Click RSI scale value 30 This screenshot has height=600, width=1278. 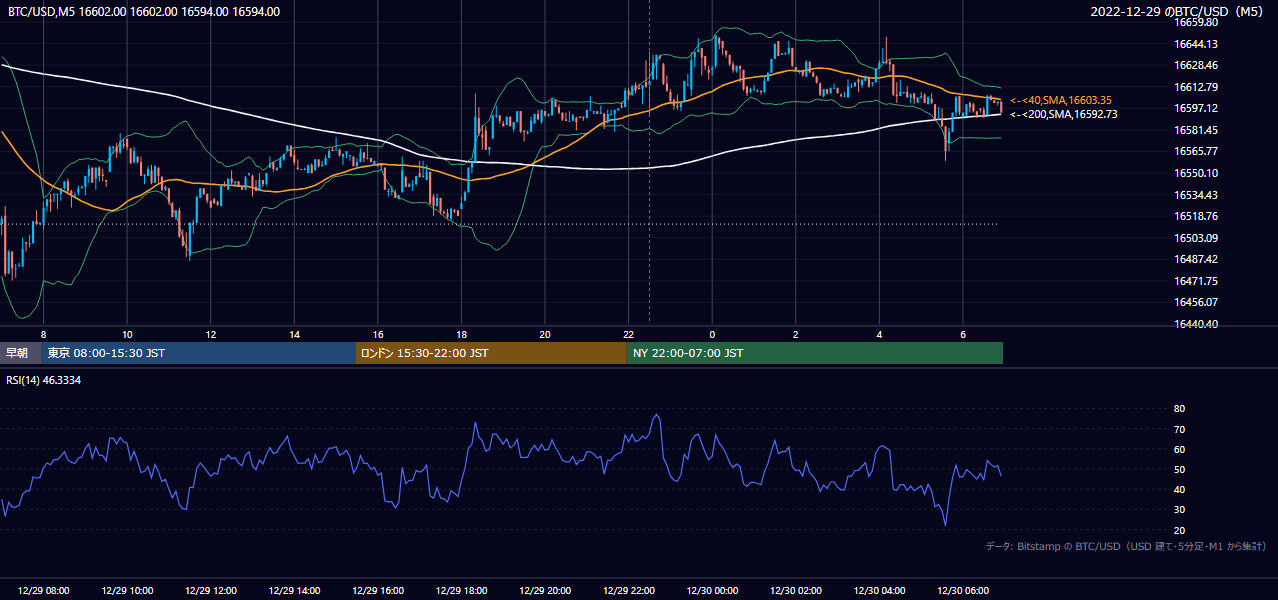pos(1179,510)
